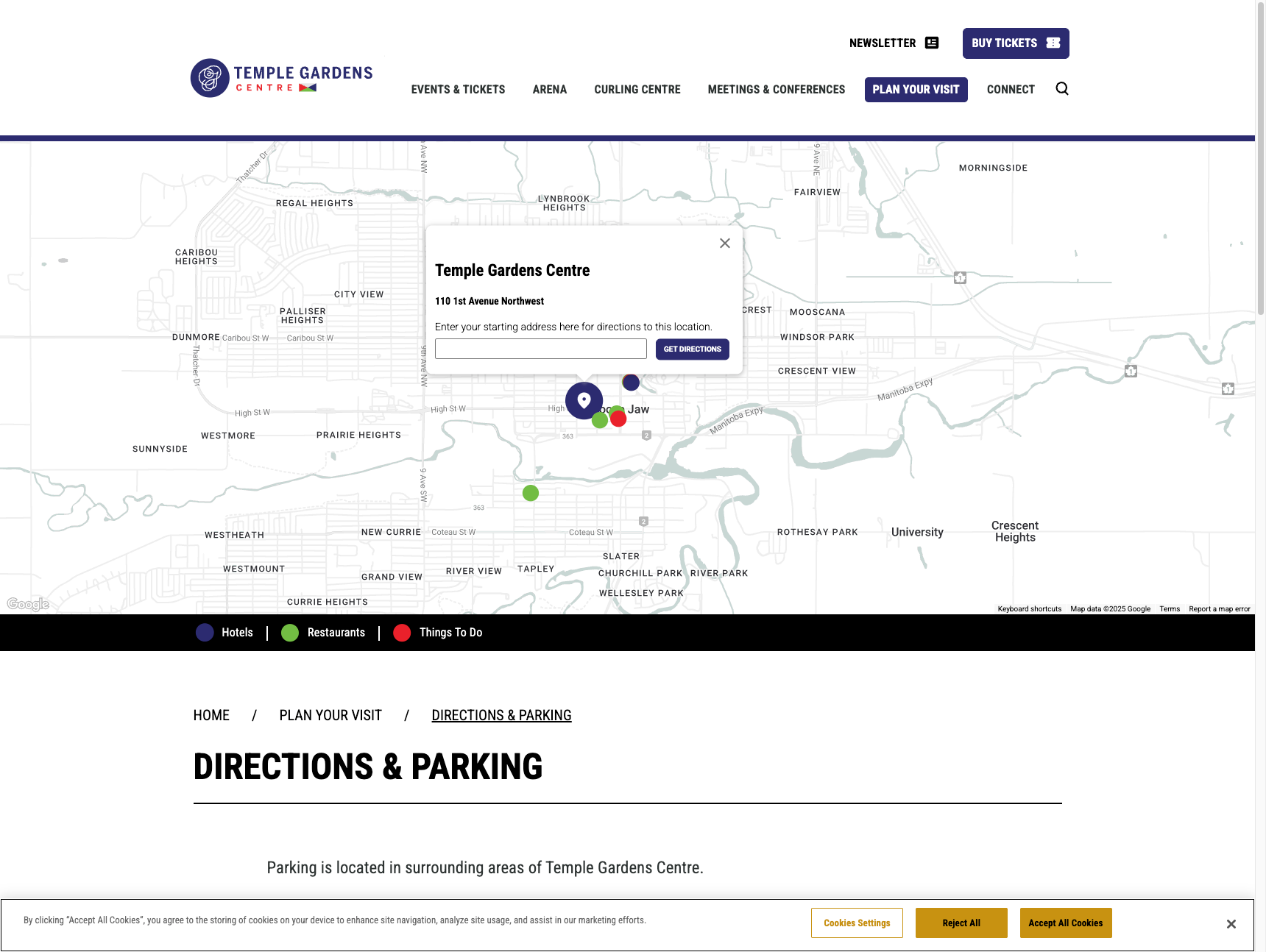Screen dimensions: 1266x952
Task: Toggle the Hotels legend filter
Action: click(x=224, y=633)
